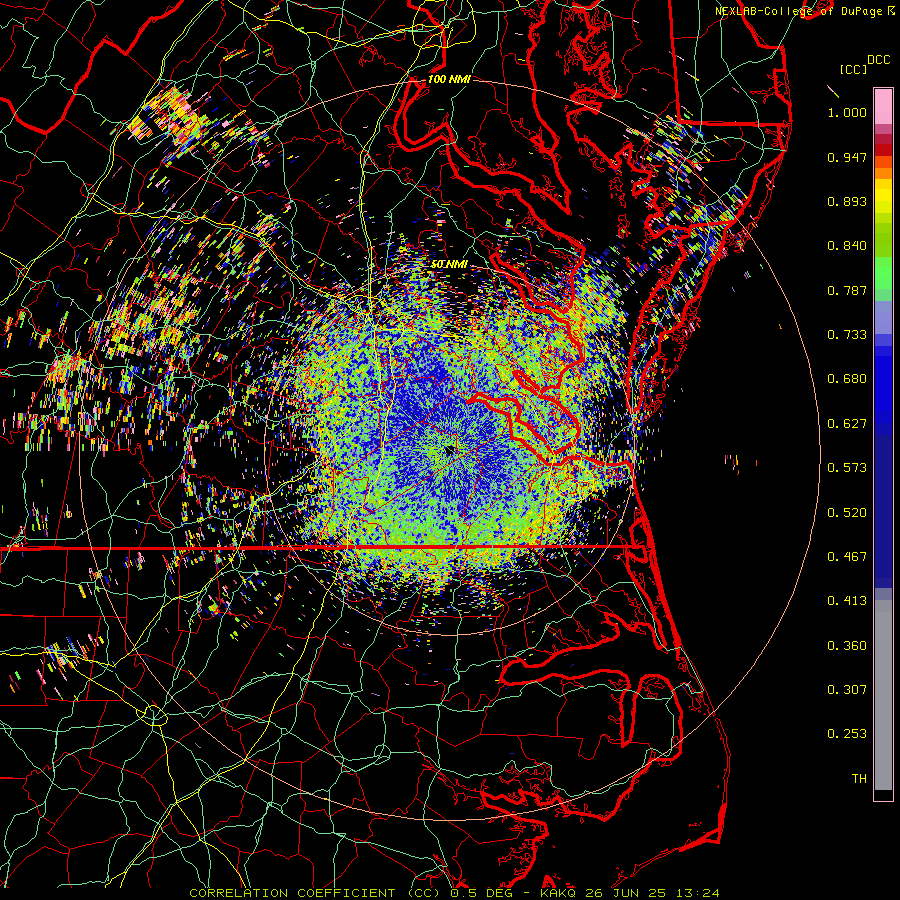Click the "1.000" scale value
The height and width of the screenshot is (900, 900).
tap(847, 112)
